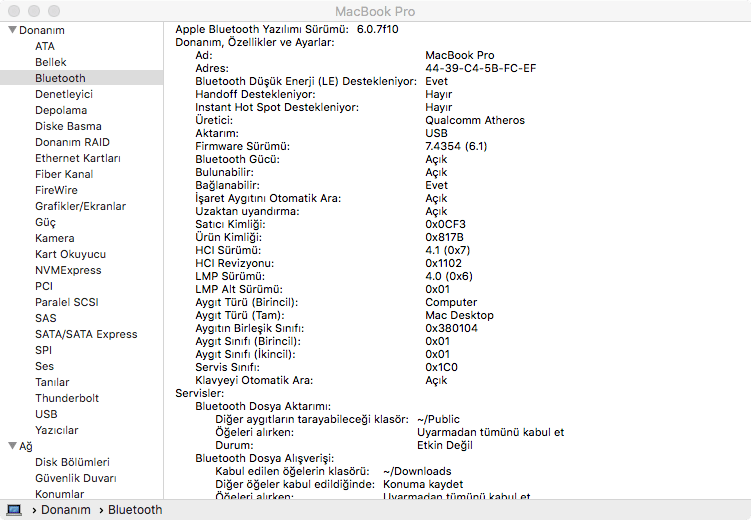751x520 pixels.
Task: Open Tanılar in the sidebar
Action: tap(52, 383)
